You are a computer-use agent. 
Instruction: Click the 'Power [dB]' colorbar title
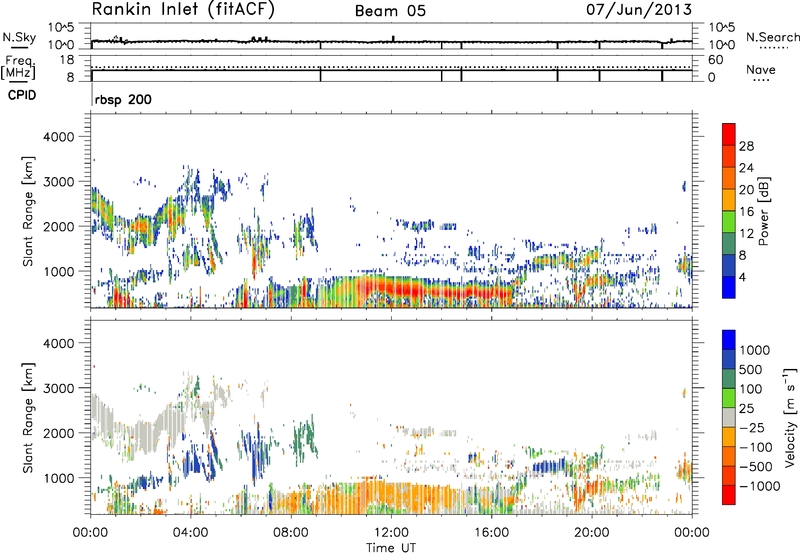click(763, 211)
